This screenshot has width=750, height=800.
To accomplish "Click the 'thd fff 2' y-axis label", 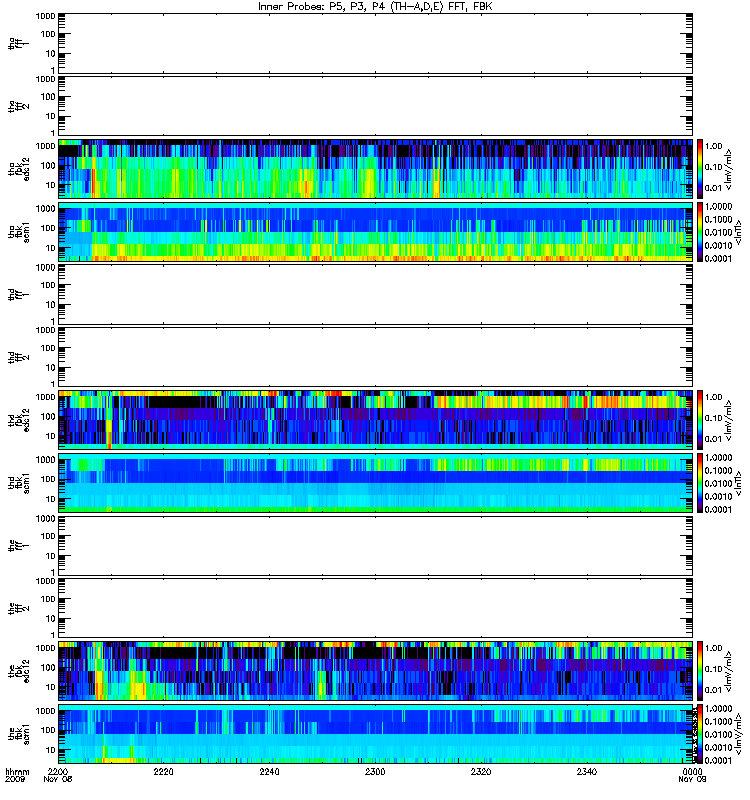I will click(18, 357).
